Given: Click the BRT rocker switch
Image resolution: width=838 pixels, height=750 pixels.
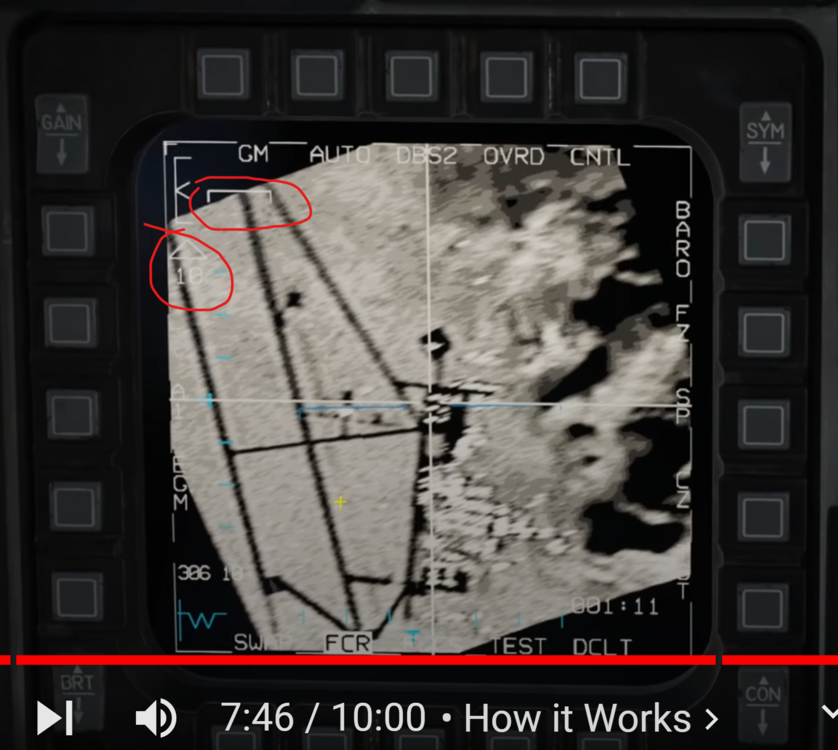Looking at the screenshot, I should coord(76,698).
